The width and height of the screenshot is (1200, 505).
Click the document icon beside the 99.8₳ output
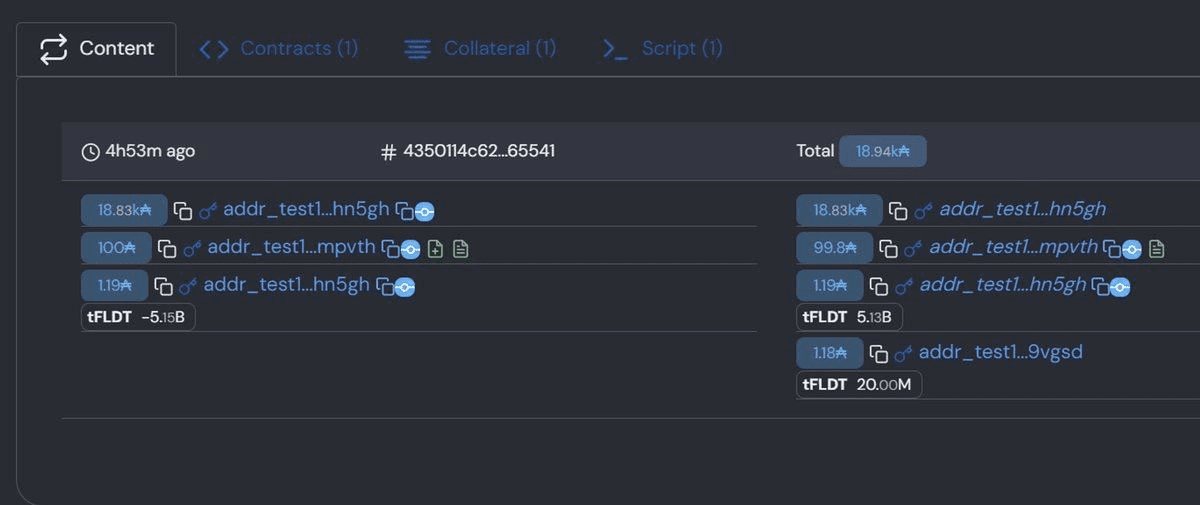click(x=1157, y=248)
